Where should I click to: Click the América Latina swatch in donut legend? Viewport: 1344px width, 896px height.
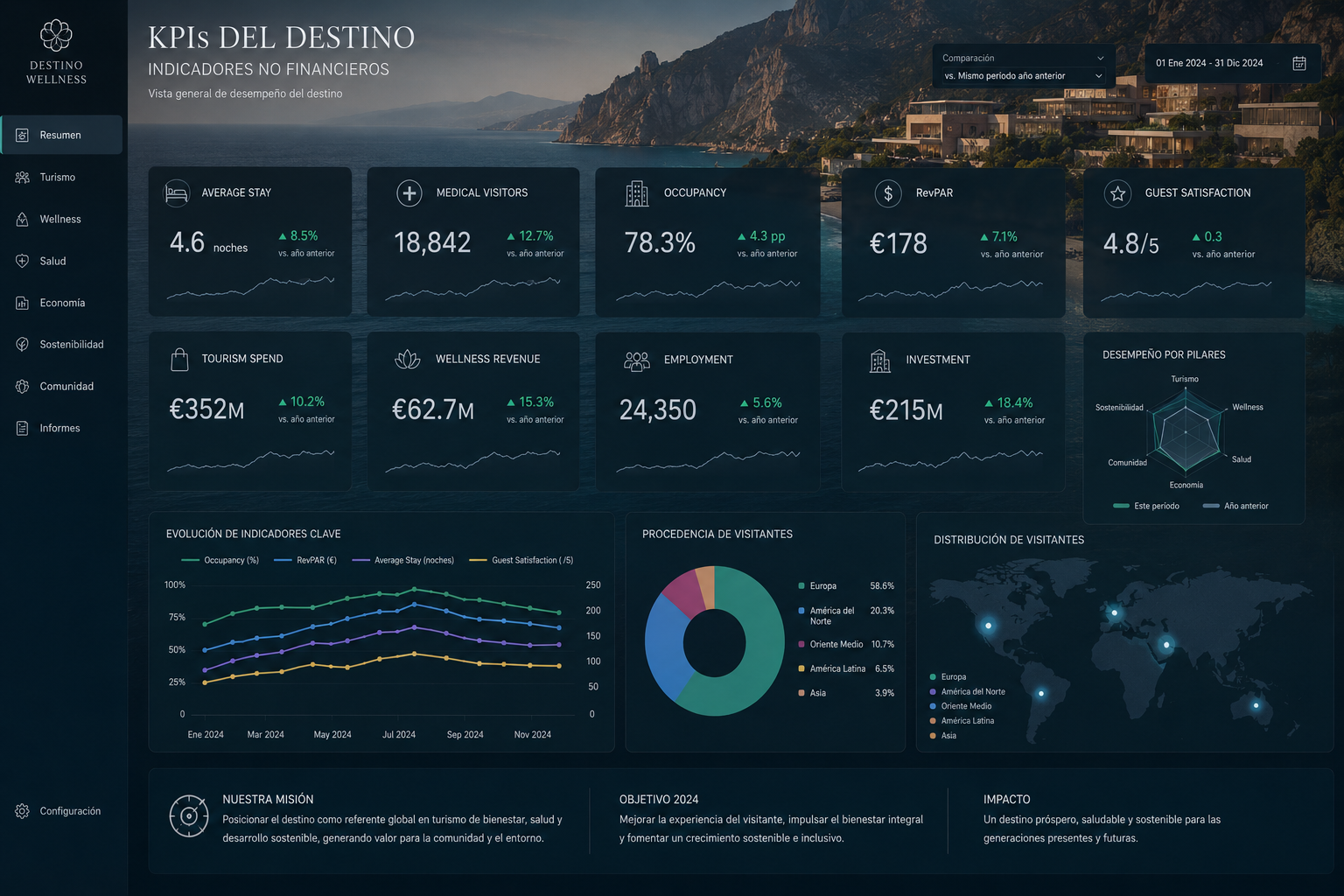coord(801,668)
